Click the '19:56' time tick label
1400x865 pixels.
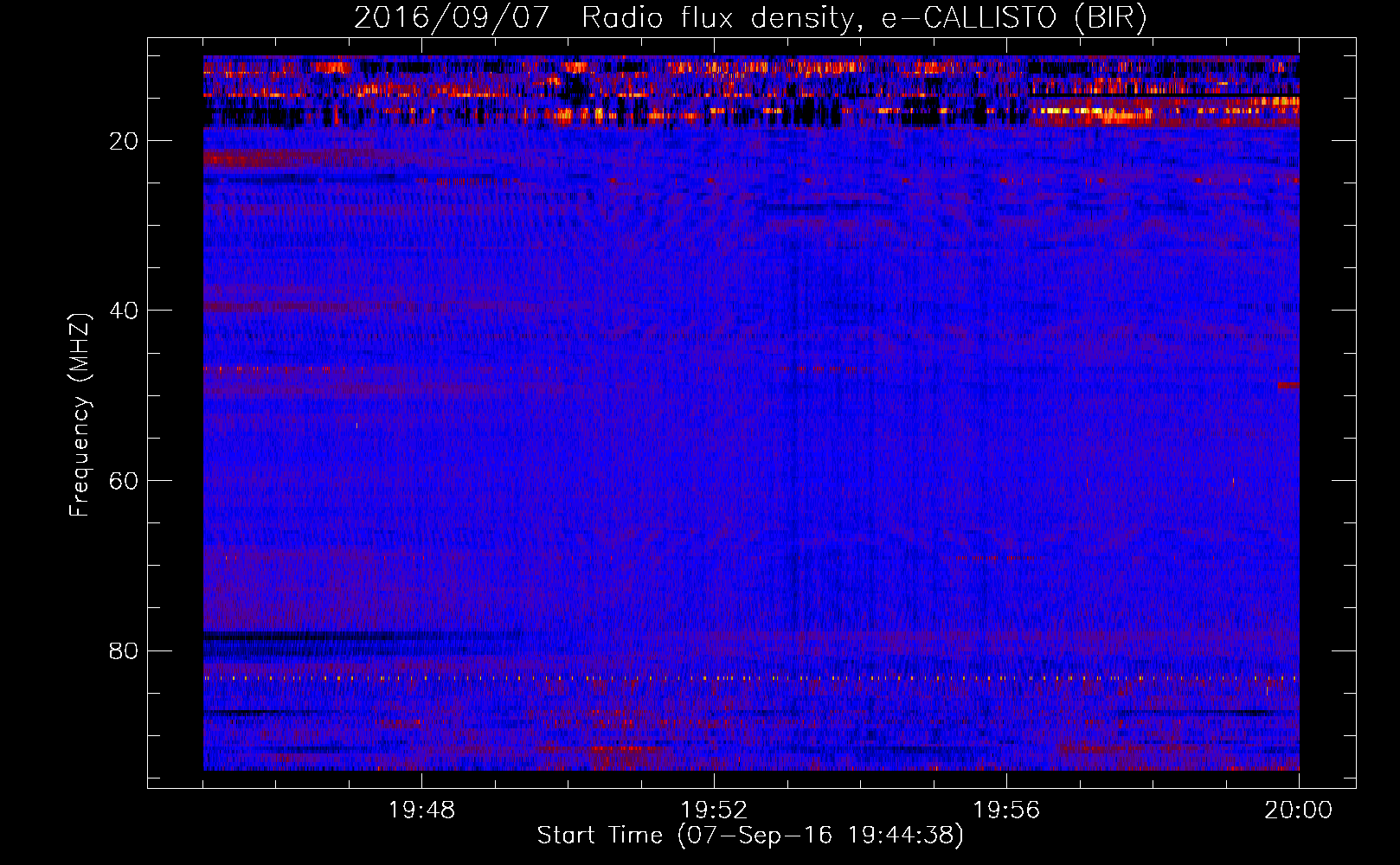(1006, 811)
